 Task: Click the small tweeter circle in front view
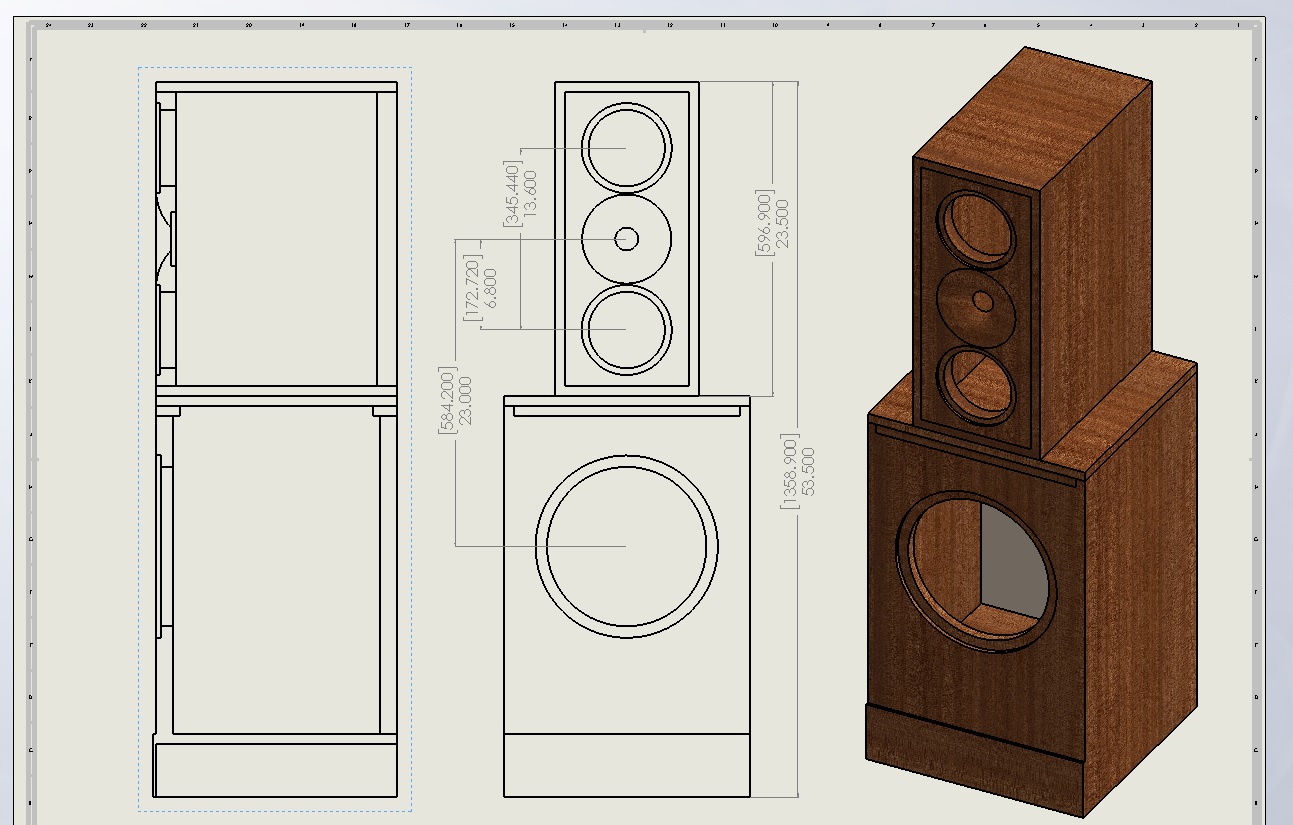(627, 238)
